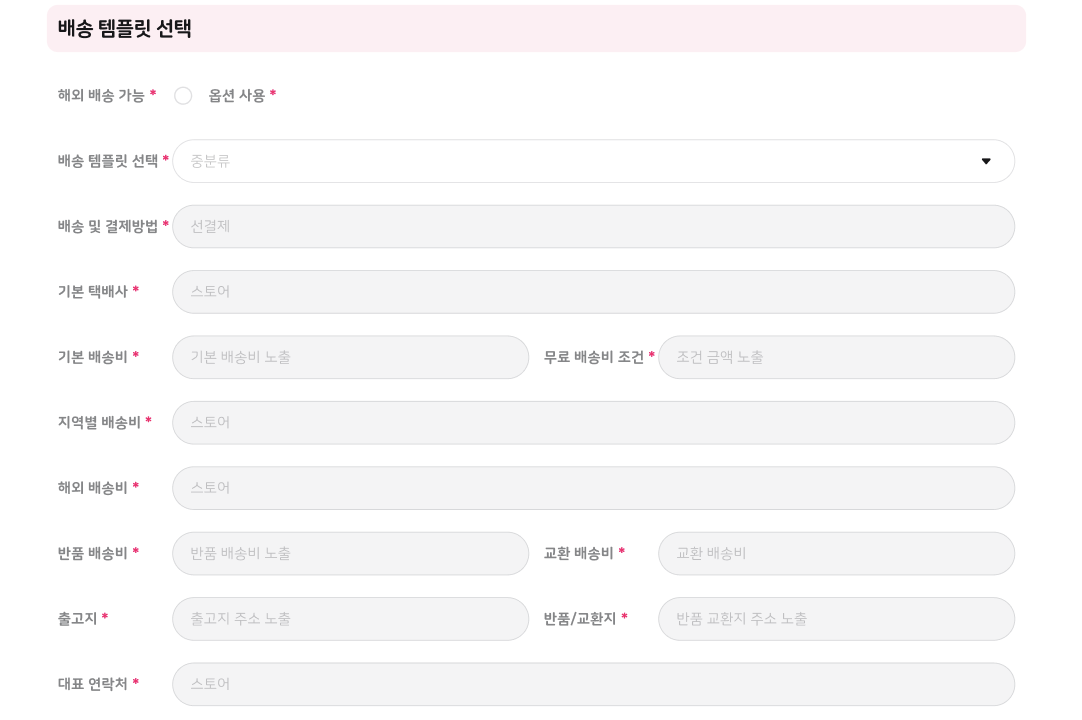
Task: Click the 대표 연락처 input field
Action: (593, 684)
